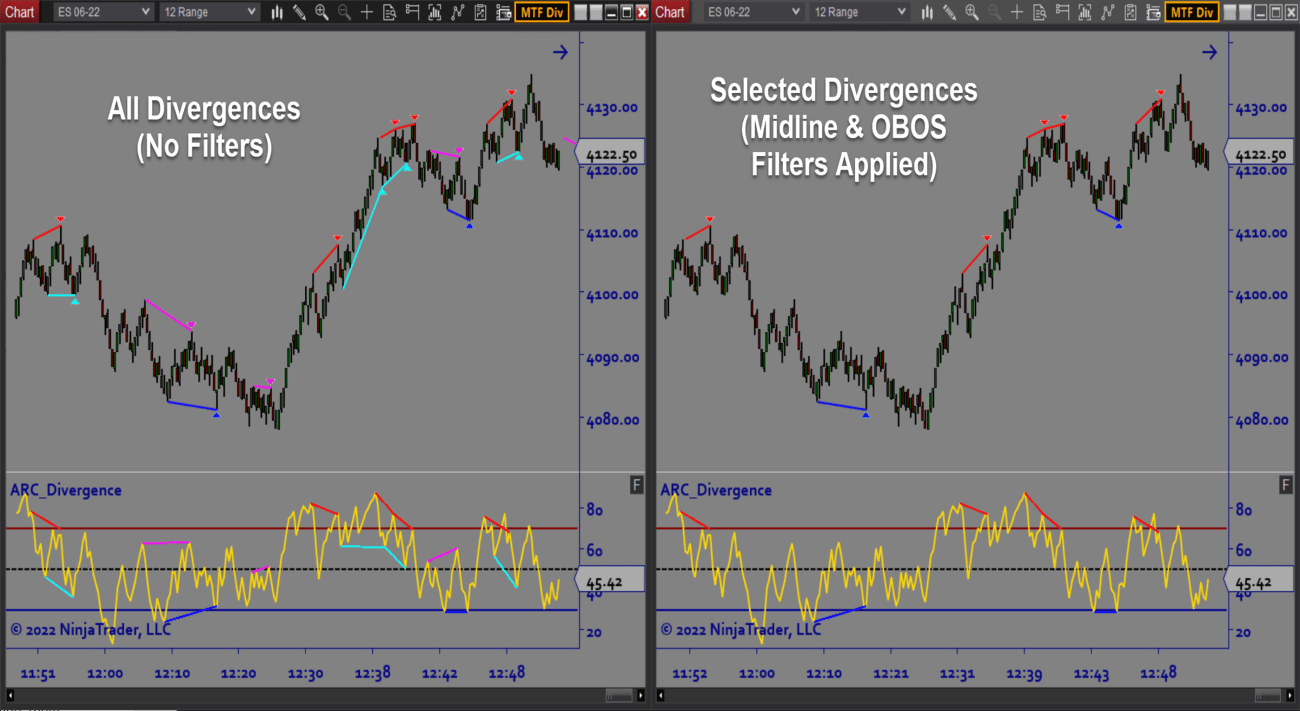Click the Alerts icon on right chart toolbar
1300x711 pixels.
1064,13
